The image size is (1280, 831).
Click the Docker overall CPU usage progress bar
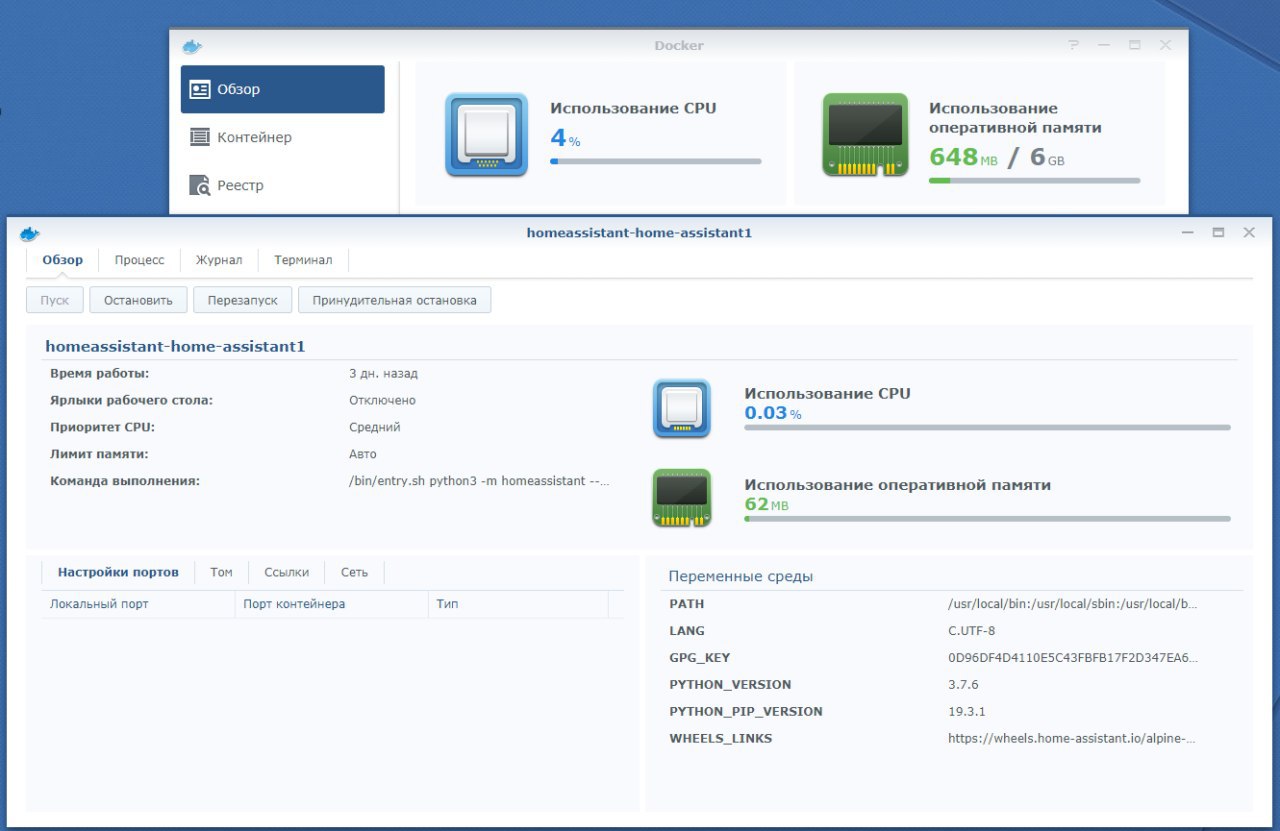pyautogui.click(x=655, y=161)
